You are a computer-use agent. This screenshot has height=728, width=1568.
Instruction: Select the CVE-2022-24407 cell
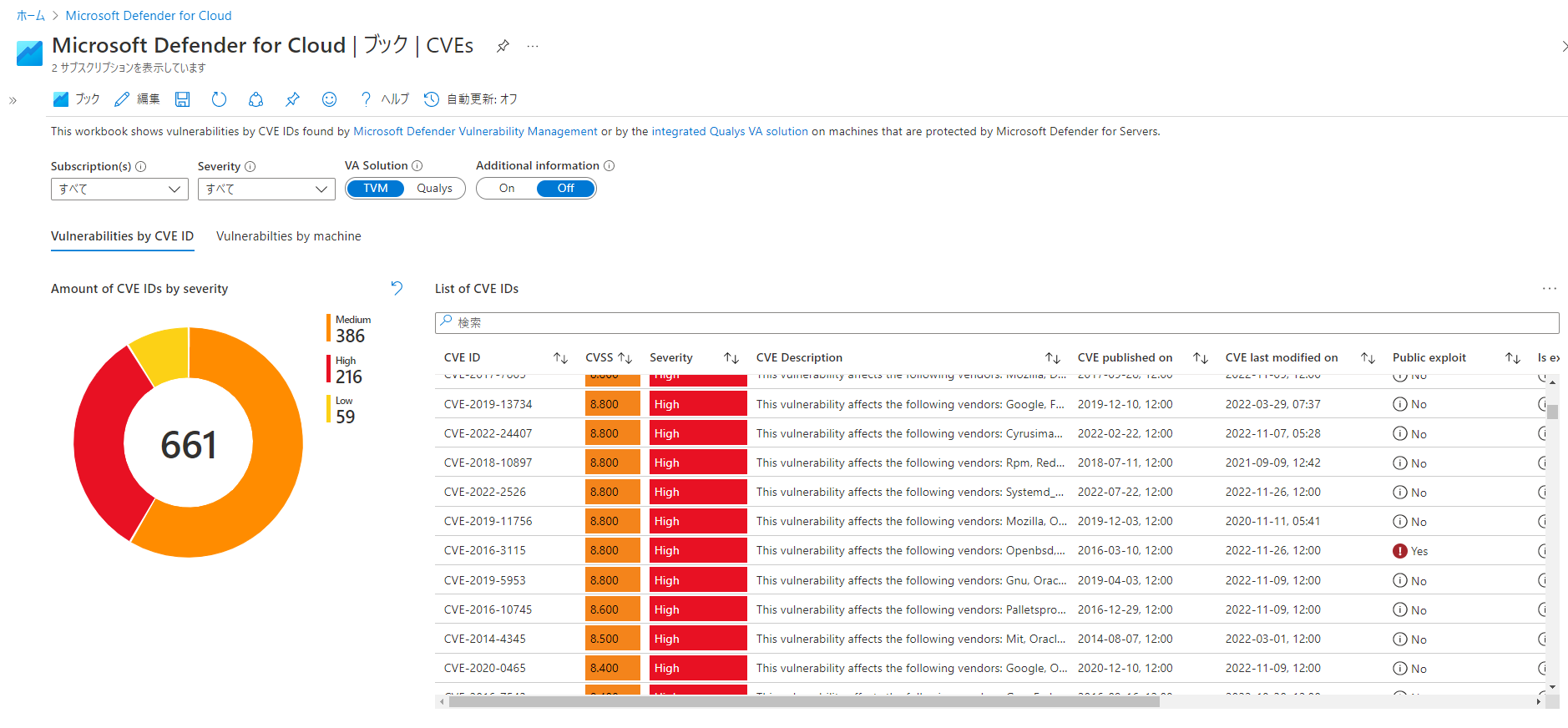488,433
